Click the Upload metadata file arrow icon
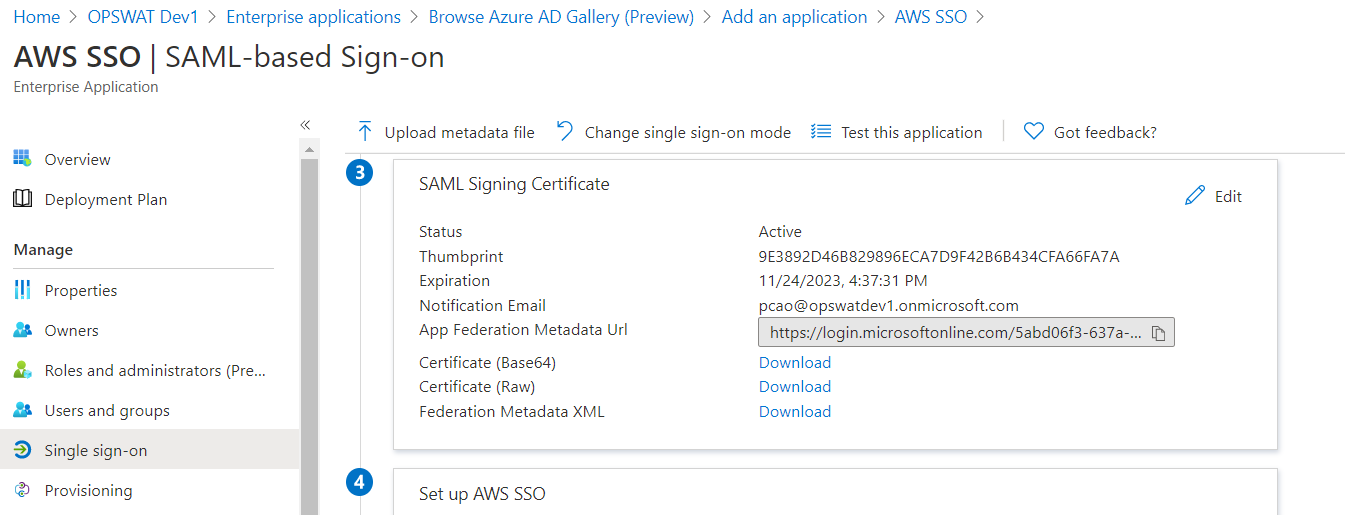This screenshot has height=515, width=1345. point(365,132)
